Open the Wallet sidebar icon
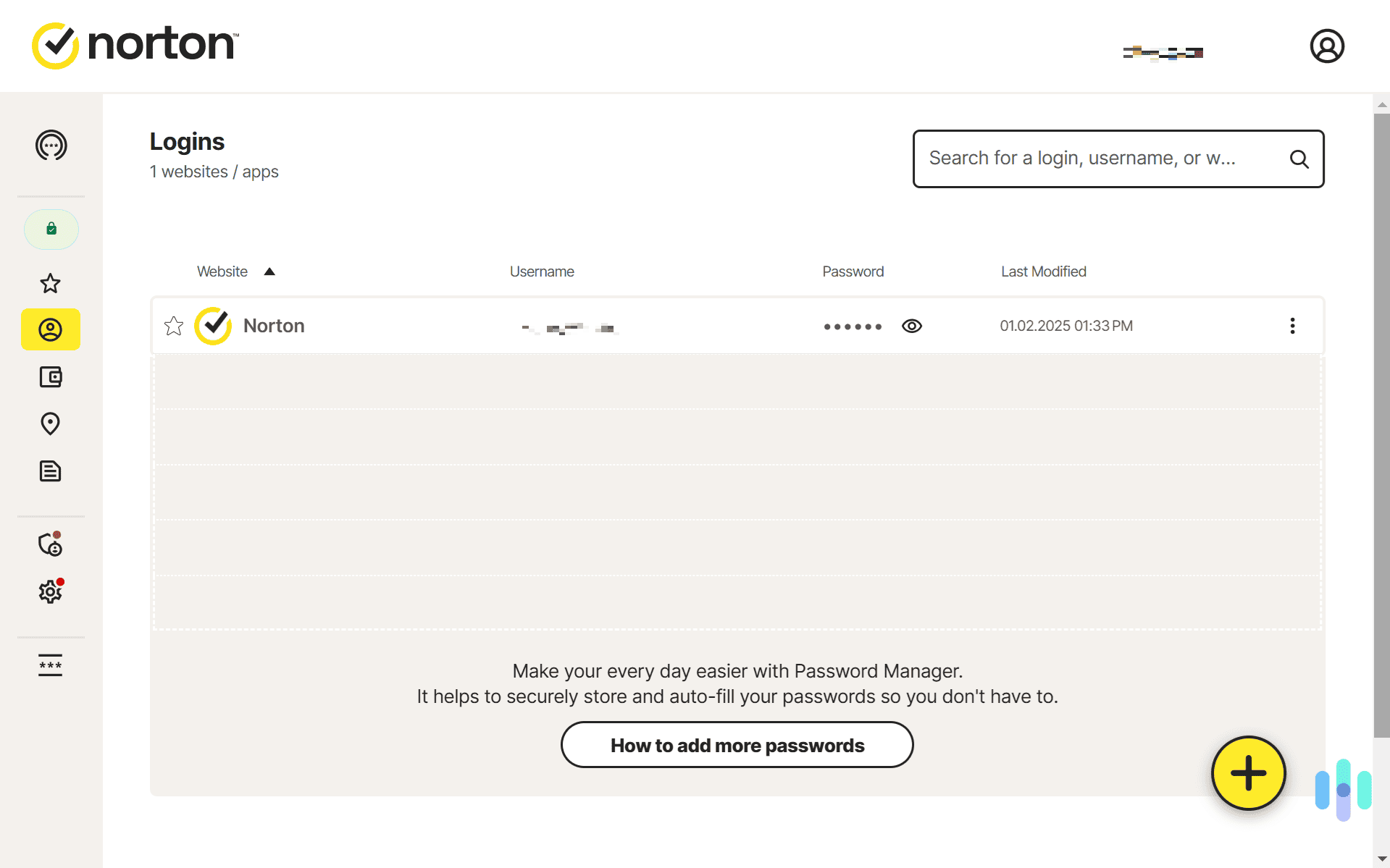The width and height of the screenshot is (1390, 868). 51,376
